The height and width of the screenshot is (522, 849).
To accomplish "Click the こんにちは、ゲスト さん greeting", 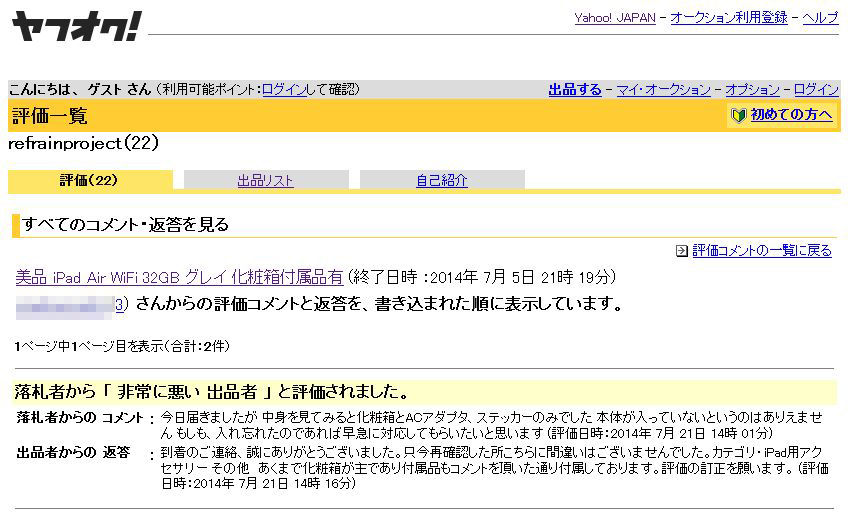I will pos(80,89).
